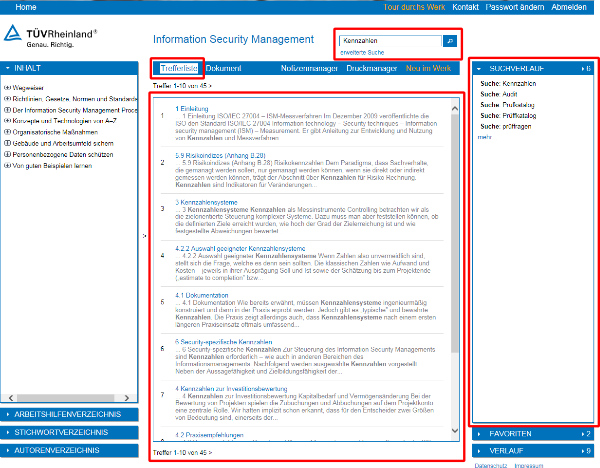Open Tour durchs Werk link
This screenshot has height=468, width=600.
(x=414, y=7)
